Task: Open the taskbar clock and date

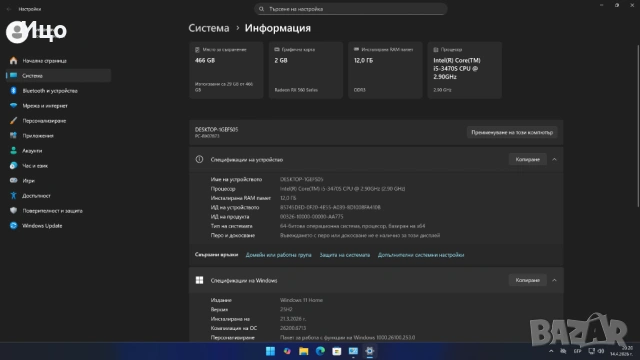Action: (x=621, y=351)
